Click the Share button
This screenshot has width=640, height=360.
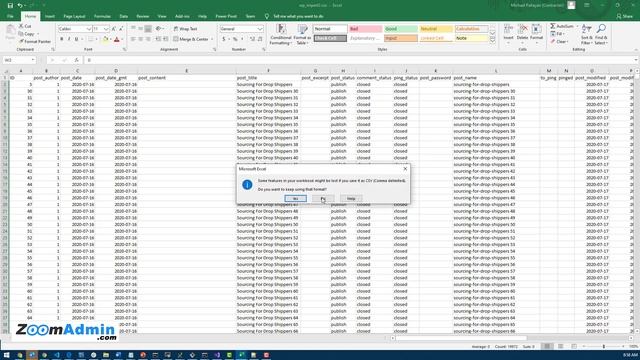point(625,16)
